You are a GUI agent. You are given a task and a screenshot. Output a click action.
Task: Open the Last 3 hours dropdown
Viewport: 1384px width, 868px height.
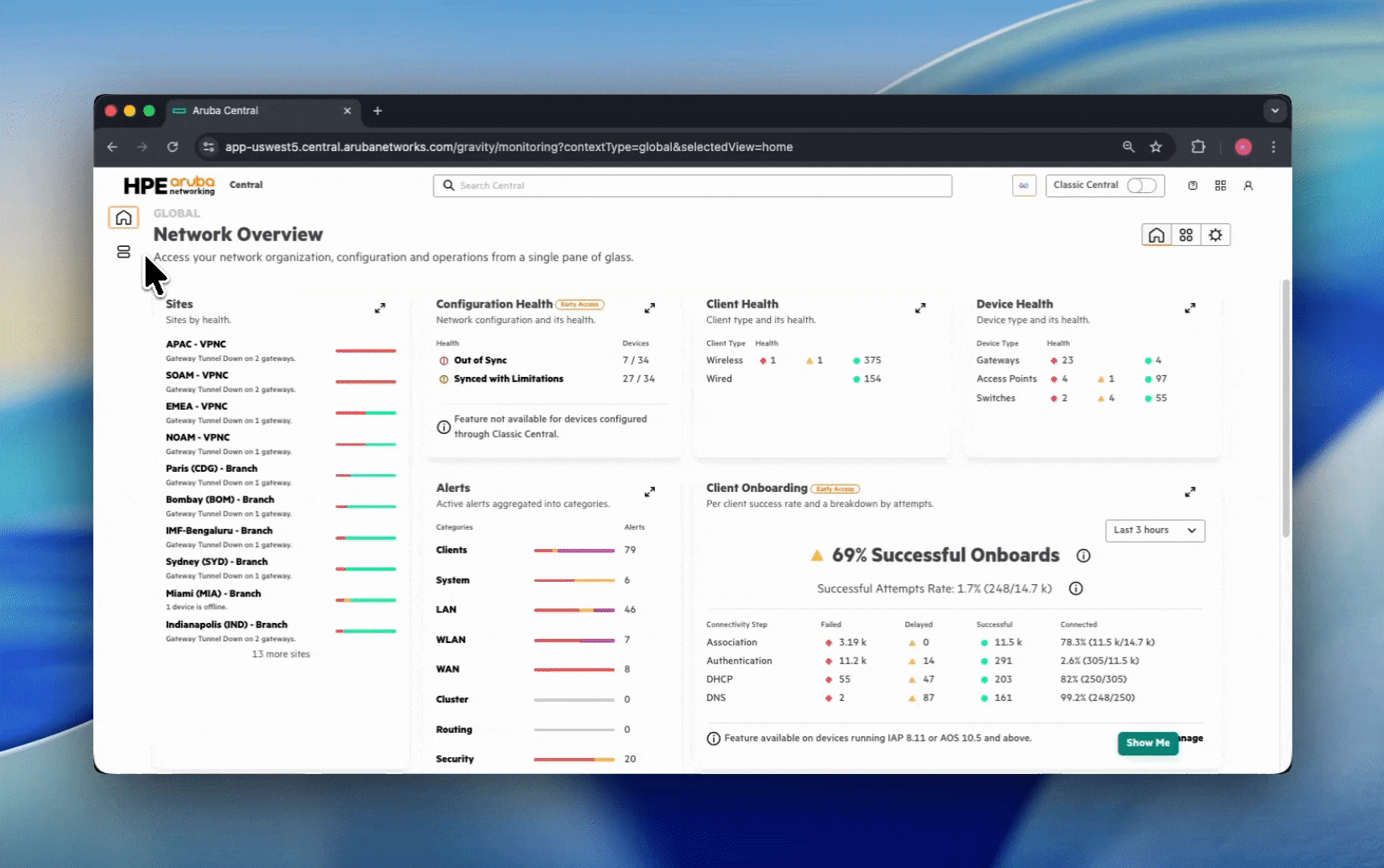(x=1155, y=530)
